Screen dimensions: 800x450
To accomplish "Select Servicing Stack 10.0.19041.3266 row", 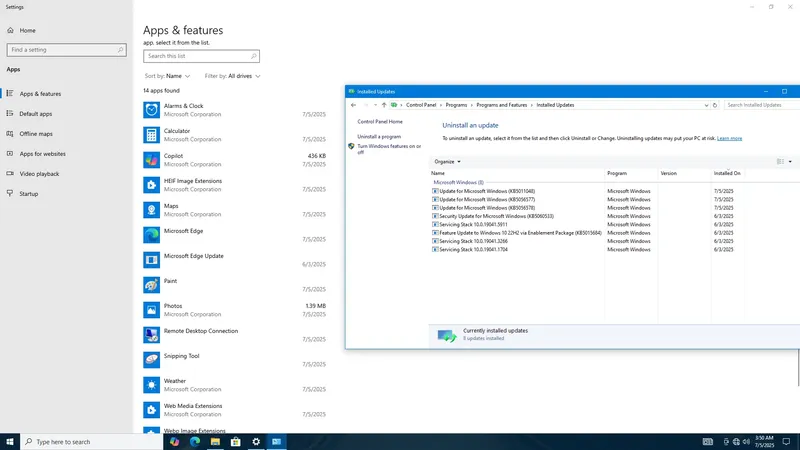I will 473,241.
